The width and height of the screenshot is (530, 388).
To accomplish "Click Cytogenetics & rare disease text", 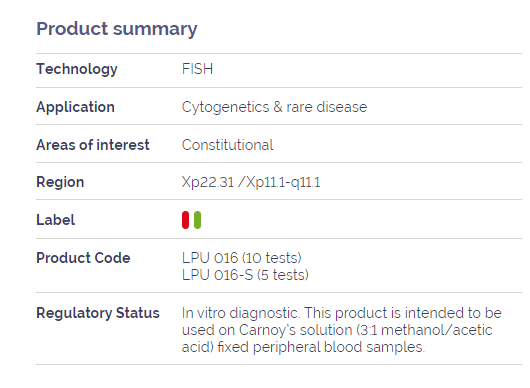I will click(x=274, y=107).
